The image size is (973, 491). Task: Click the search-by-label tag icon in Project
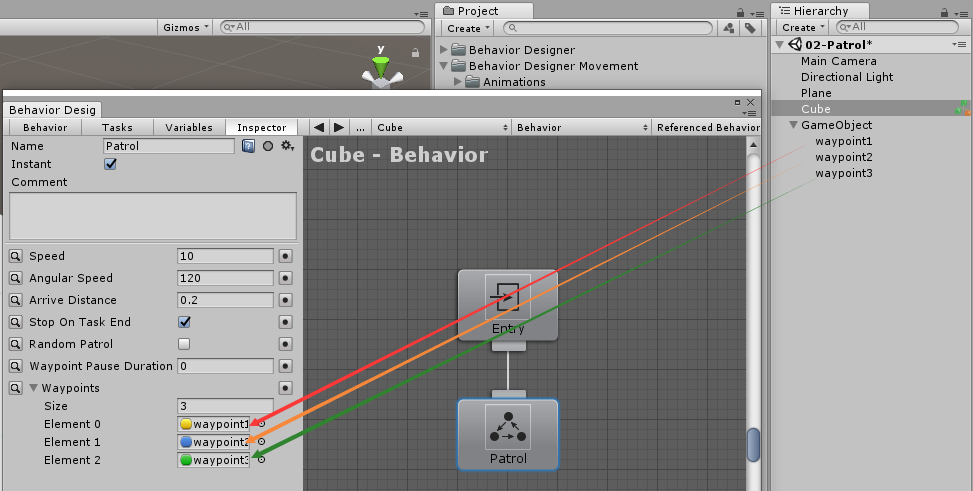click(750, 28)
